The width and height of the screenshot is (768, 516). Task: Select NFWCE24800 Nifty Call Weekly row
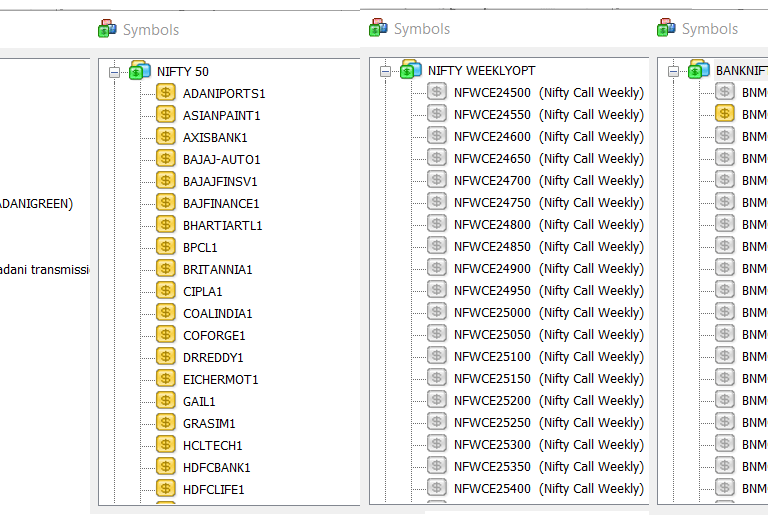[549, 225]
